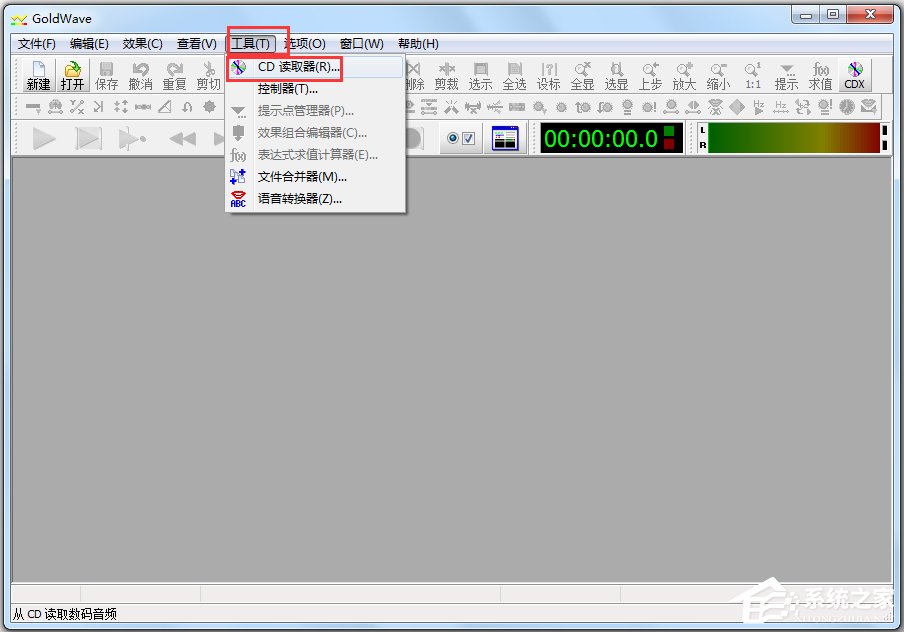Viewport: 904px width, 632px height.
Task: Open the control properties radio/checkbox button
Action: point(461,138)
